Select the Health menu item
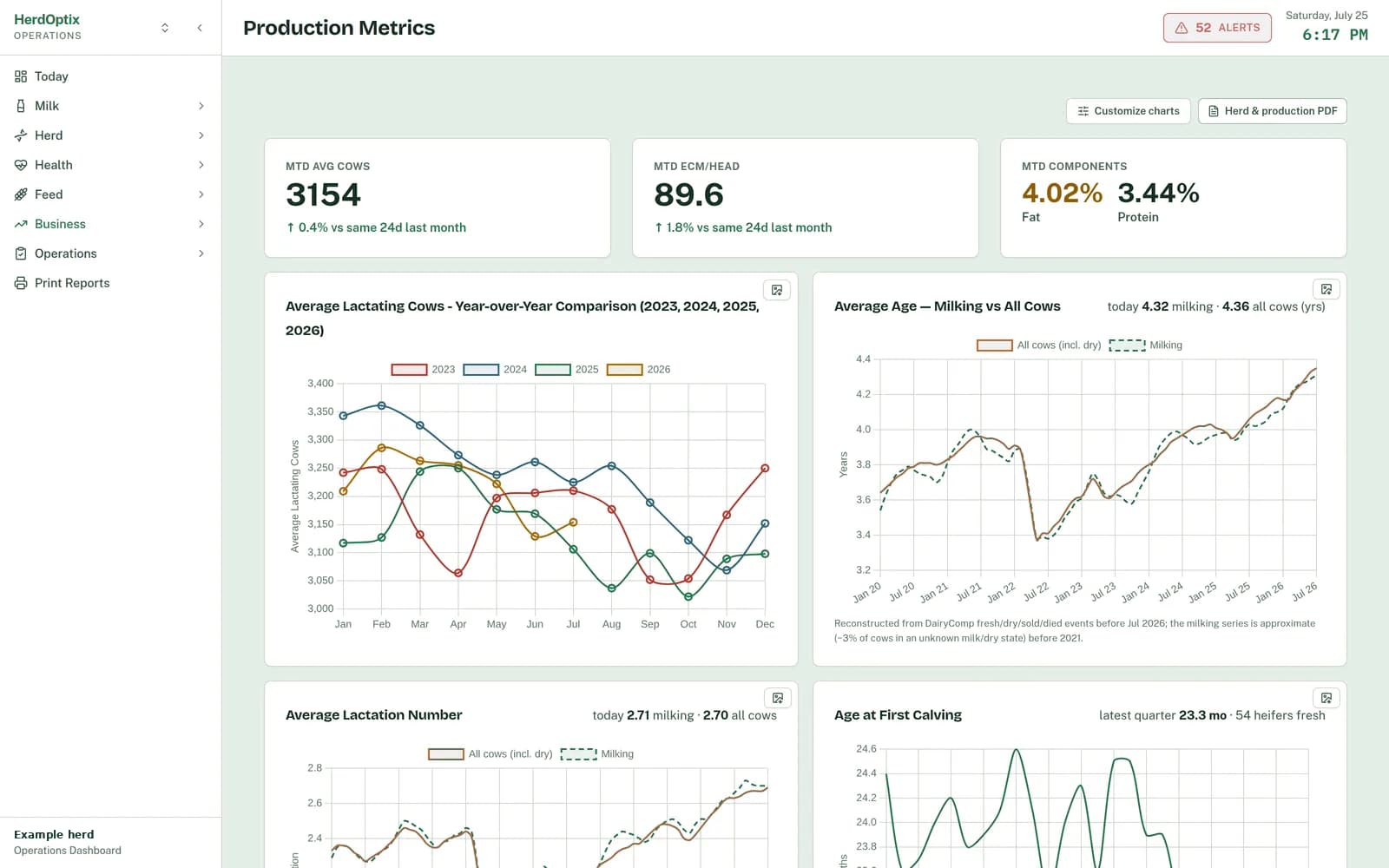Image resolution: width=1389 pixels, height=868 pixels. (110, 165)
